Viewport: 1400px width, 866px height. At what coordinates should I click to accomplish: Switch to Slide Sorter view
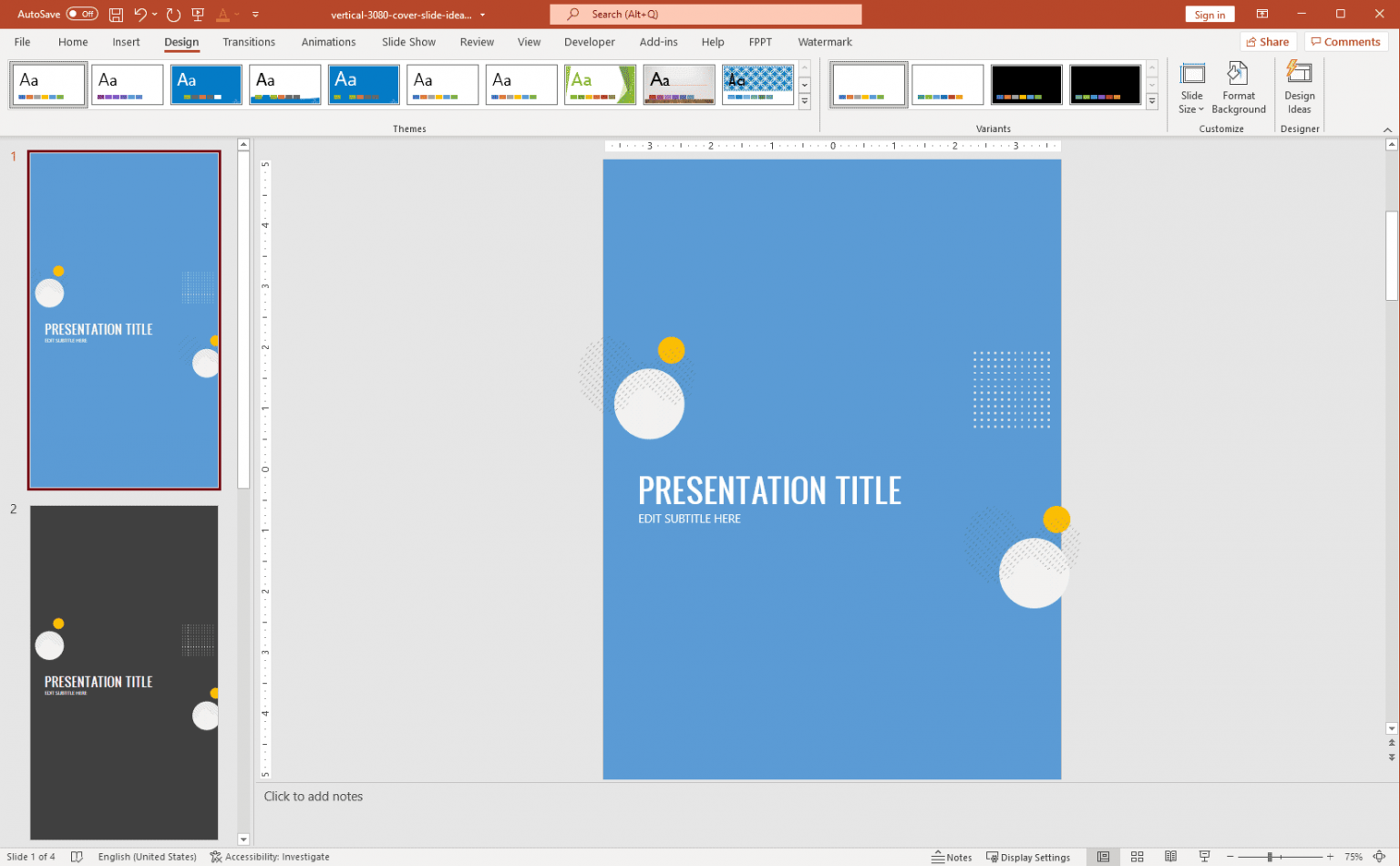coord(1137,857)
